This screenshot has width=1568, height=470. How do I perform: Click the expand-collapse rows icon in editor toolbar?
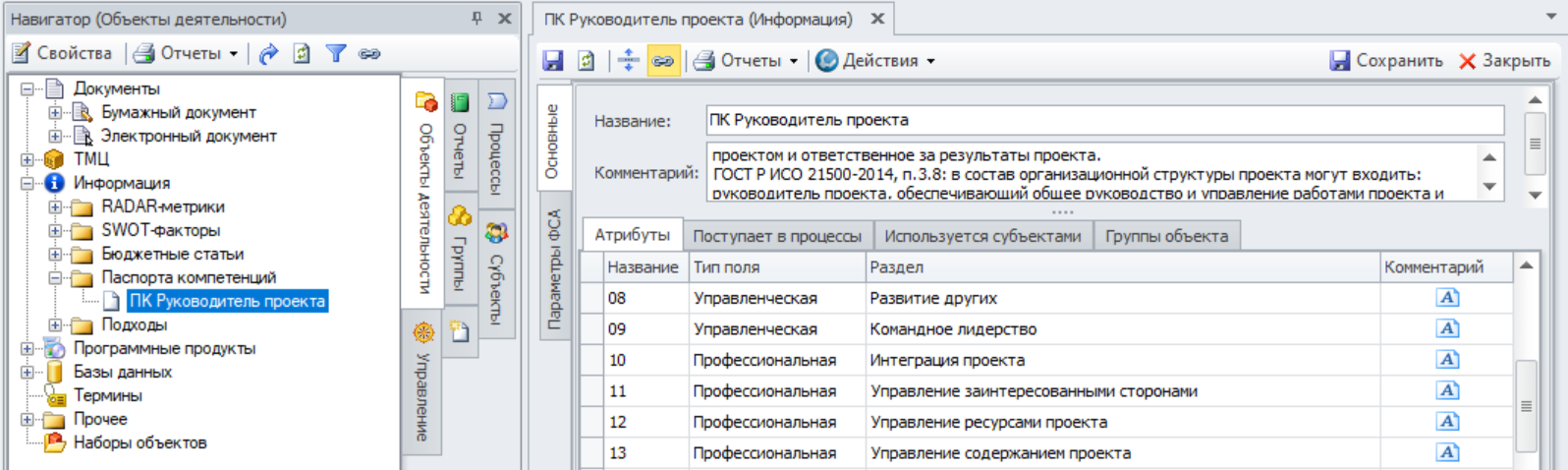628,61
